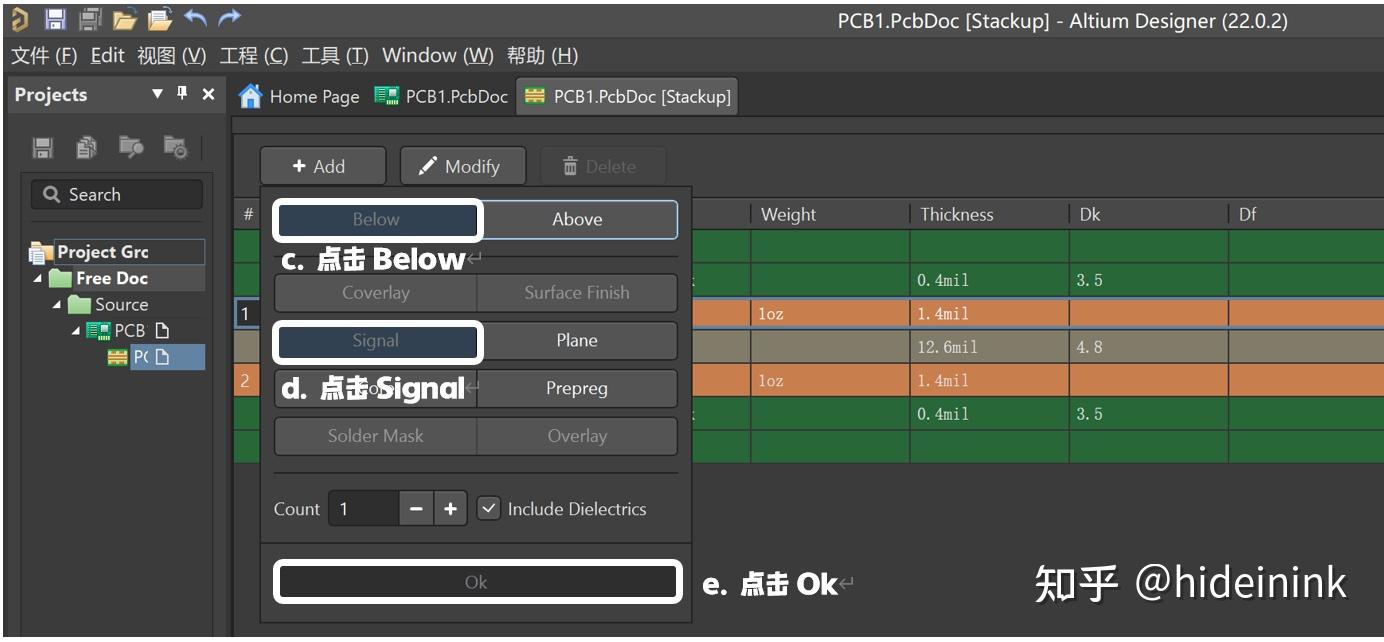1384x642 pixels.
Task: Increase Count using the plus stepper
Action: click(450, 509)
